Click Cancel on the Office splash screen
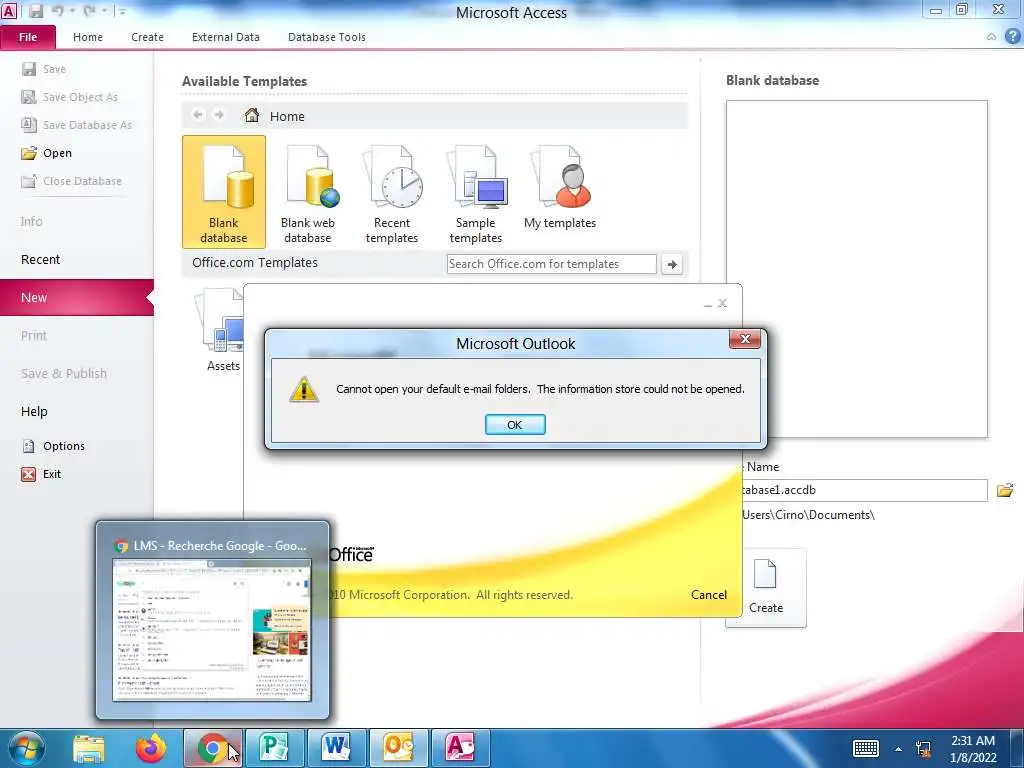1024x768 pixels. [709, 595]
